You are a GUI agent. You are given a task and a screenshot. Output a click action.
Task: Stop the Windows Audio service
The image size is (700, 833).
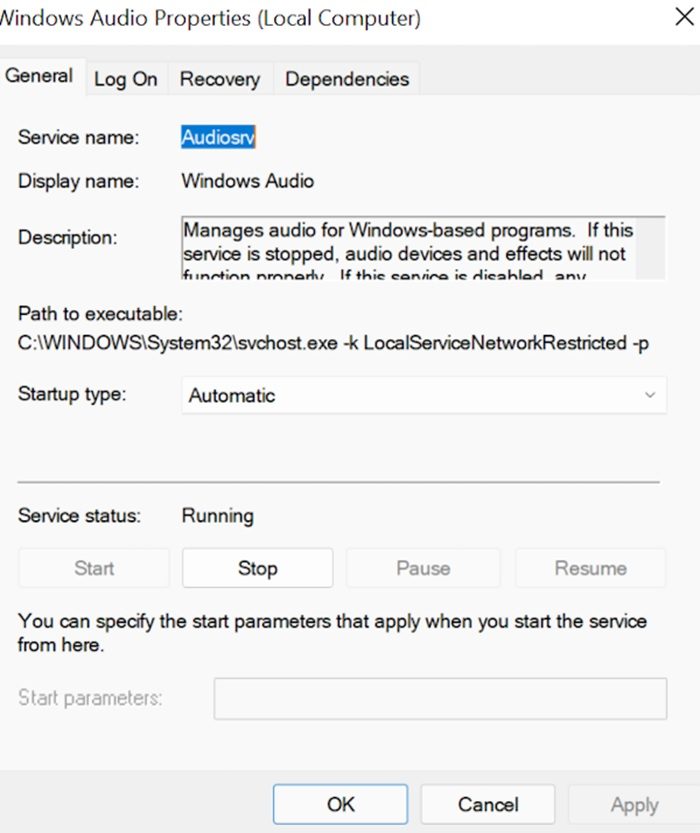click(x=257, y=568)
